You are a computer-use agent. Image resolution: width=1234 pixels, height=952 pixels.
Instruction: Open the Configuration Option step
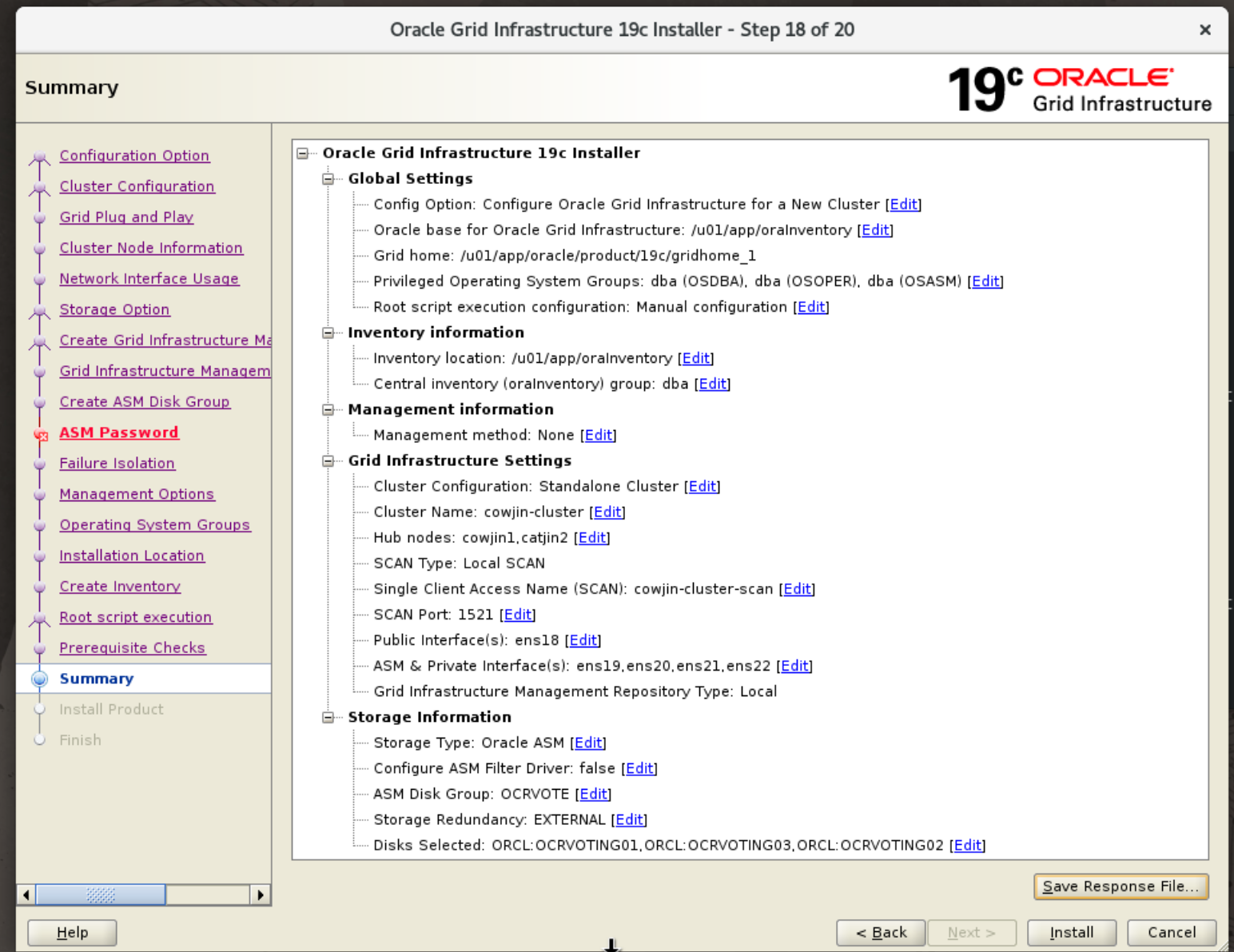134,155
